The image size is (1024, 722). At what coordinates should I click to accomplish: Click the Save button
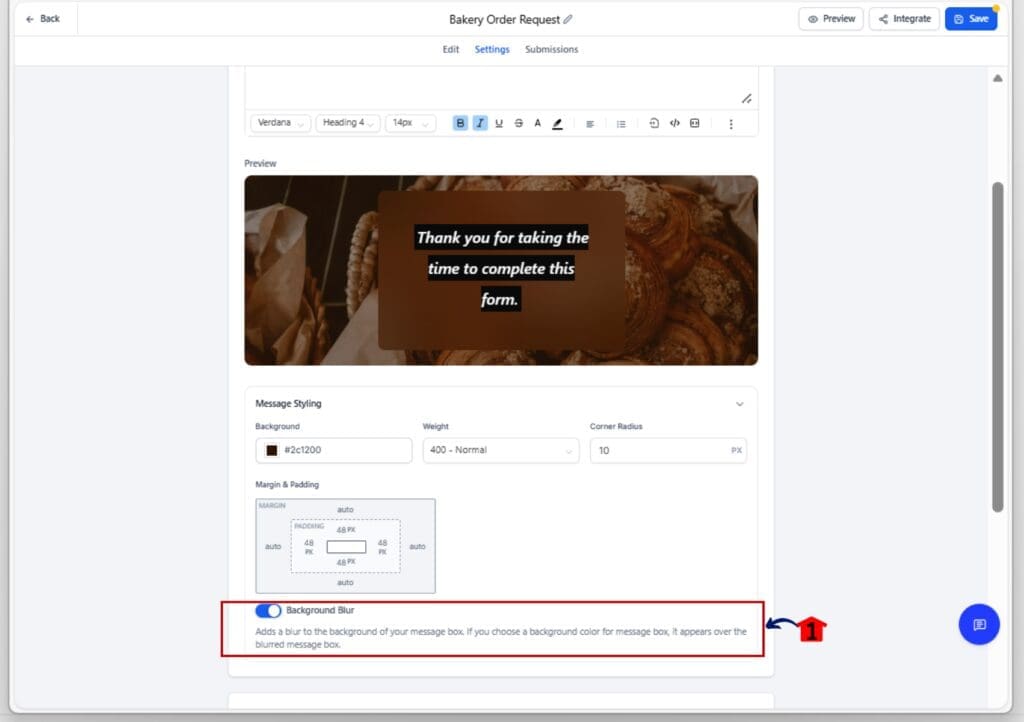(970, 19)
